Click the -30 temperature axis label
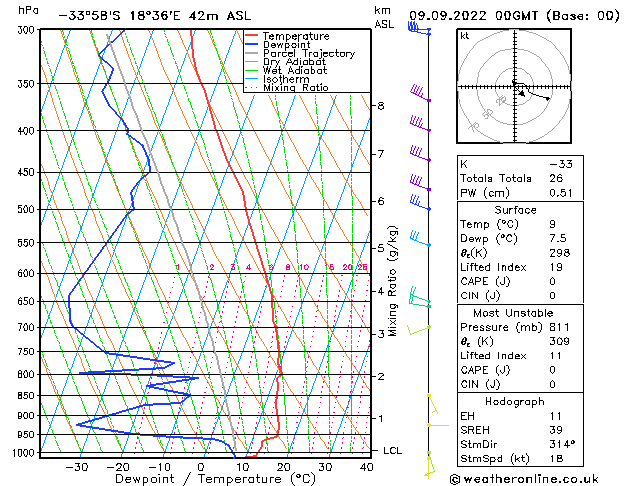629x486 pixels. [76, 467]
